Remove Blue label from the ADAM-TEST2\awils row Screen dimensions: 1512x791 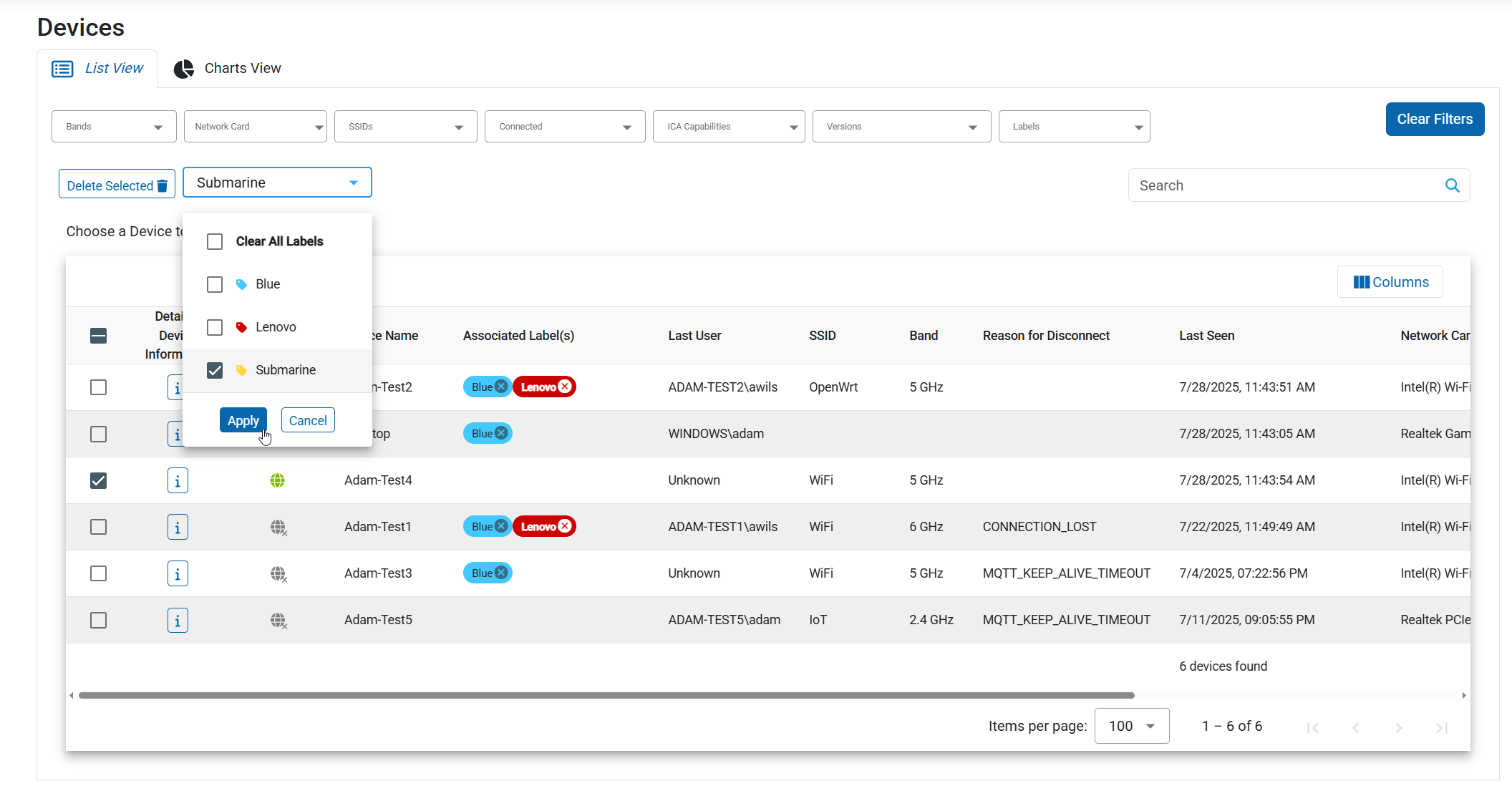pyautogui.click(x=501, y=387)
